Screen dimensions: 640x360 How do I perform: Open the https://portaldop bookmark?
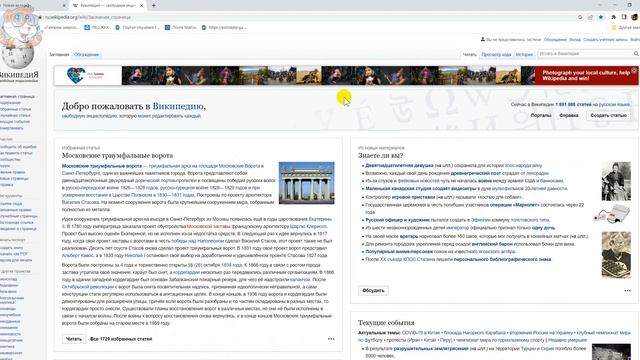[224, 27]
